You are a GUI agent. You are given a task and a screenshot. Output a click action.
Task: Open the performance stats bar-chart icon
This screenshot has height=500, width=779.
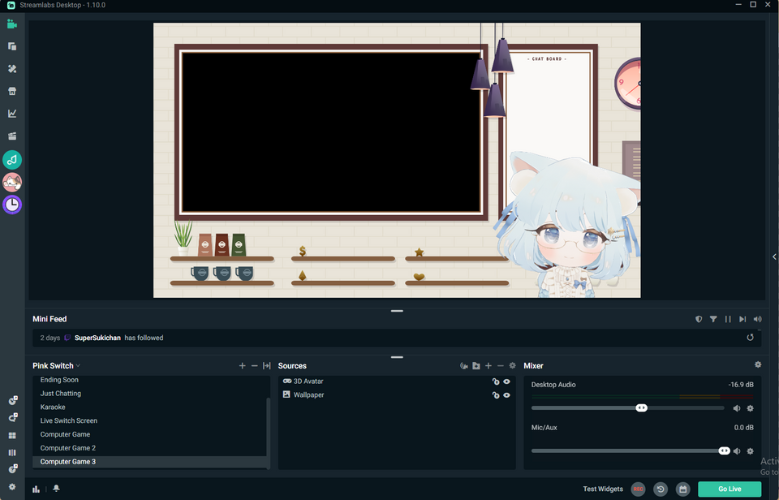click(x=36, y=489)
